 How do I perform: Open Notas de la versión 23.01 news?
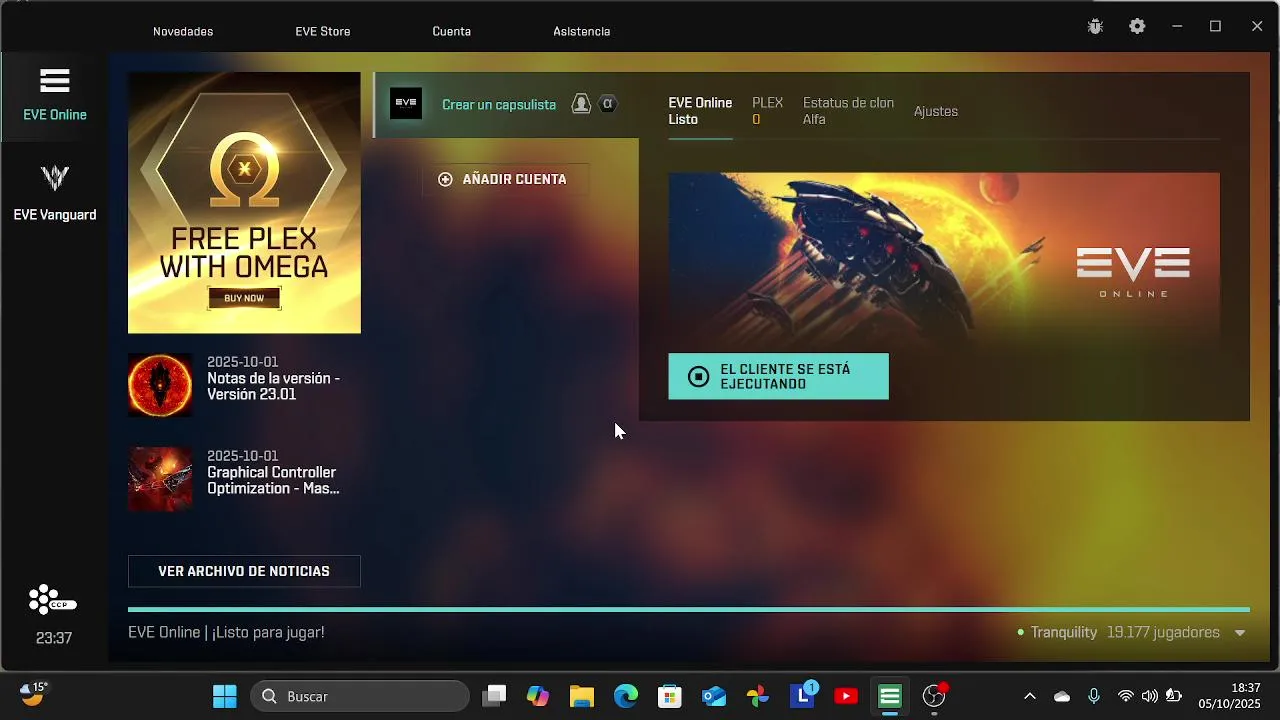tap(272, 378)
